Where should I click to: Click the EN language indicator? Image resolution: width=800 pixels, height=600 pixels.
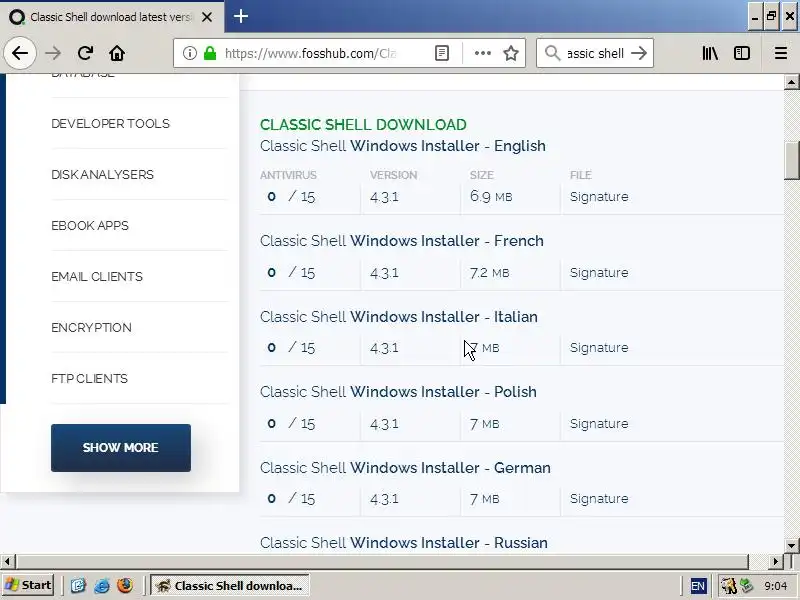coord(698,586)
